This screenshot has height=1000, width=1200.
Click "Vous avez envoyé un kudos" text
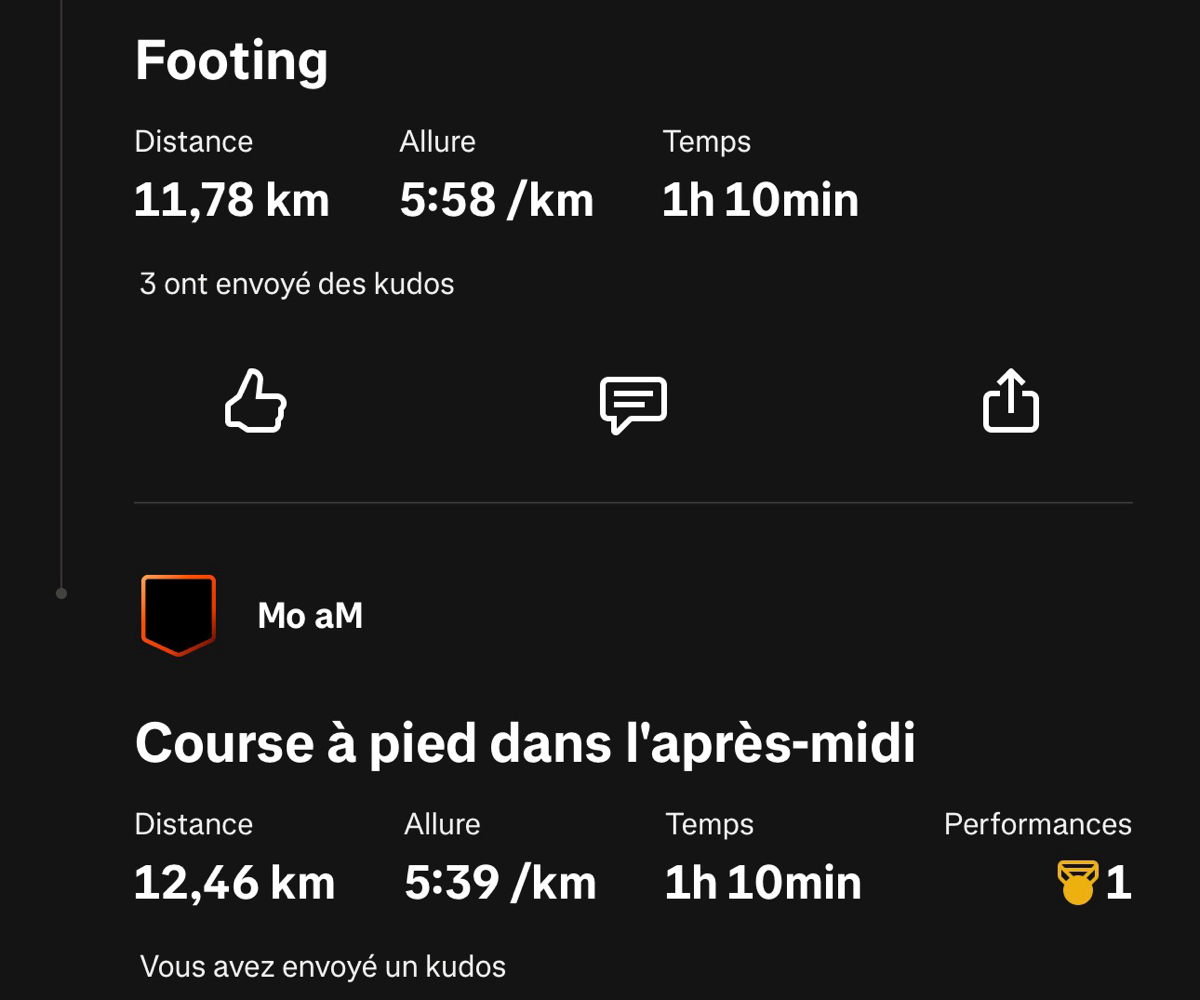[x=323, y=967]
